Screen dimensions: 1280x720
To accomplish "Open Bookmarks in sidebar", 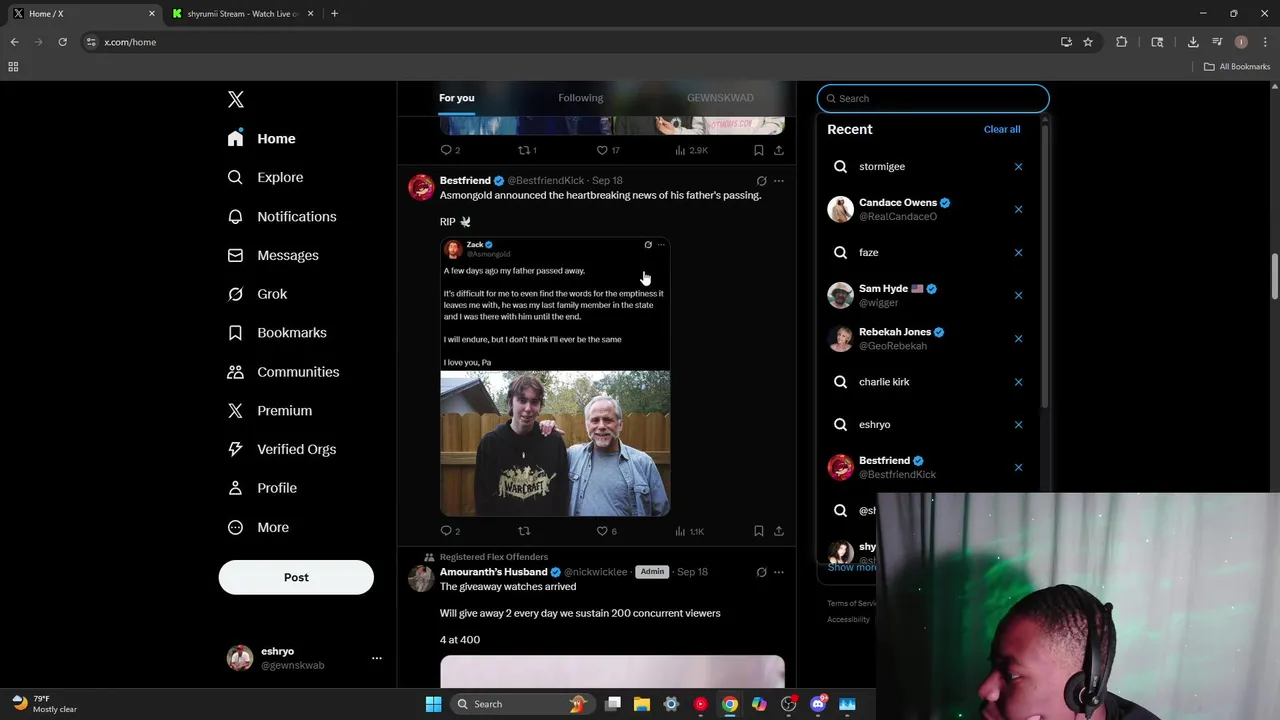I will pos(278,333).
